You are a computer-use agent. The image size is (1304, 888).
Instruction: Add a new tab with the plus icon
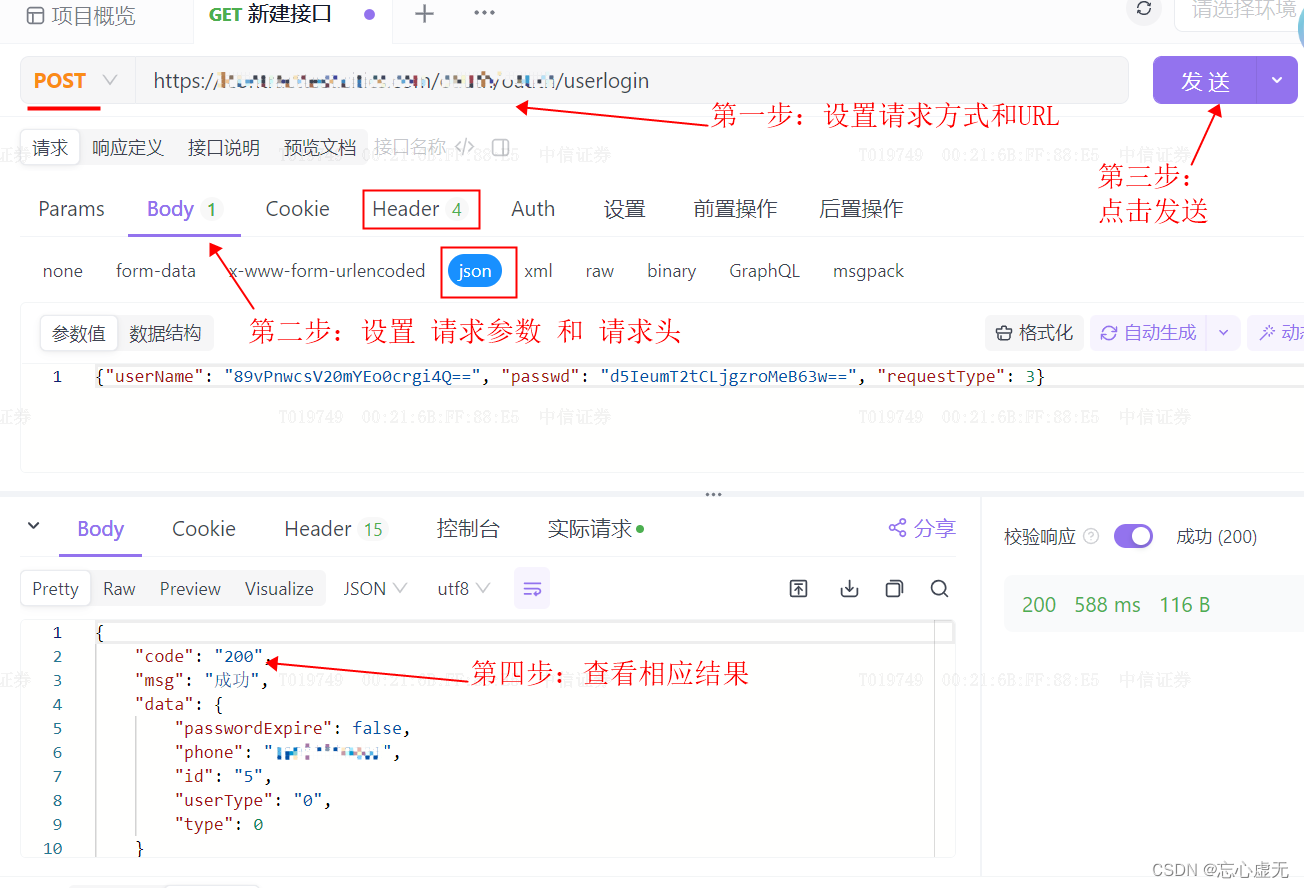(424, 14)
